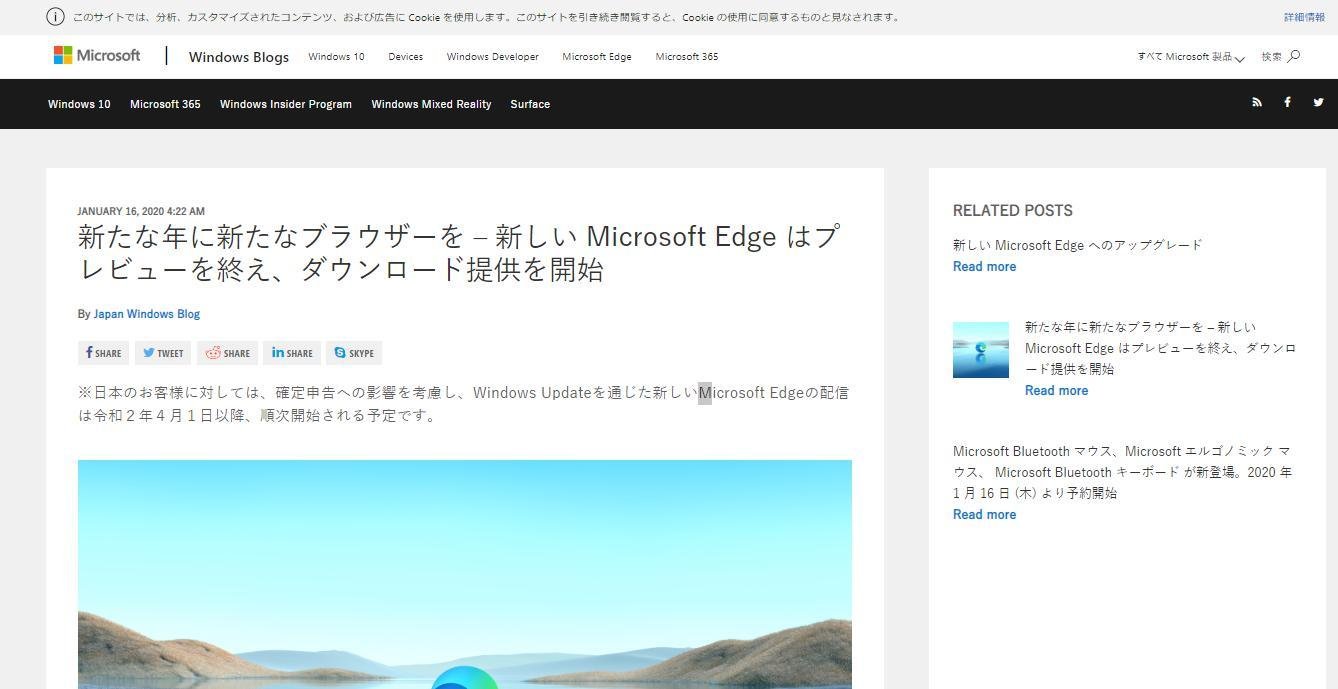
Task: Click the search magnifier icon
Action: [x=1294, y=56]
